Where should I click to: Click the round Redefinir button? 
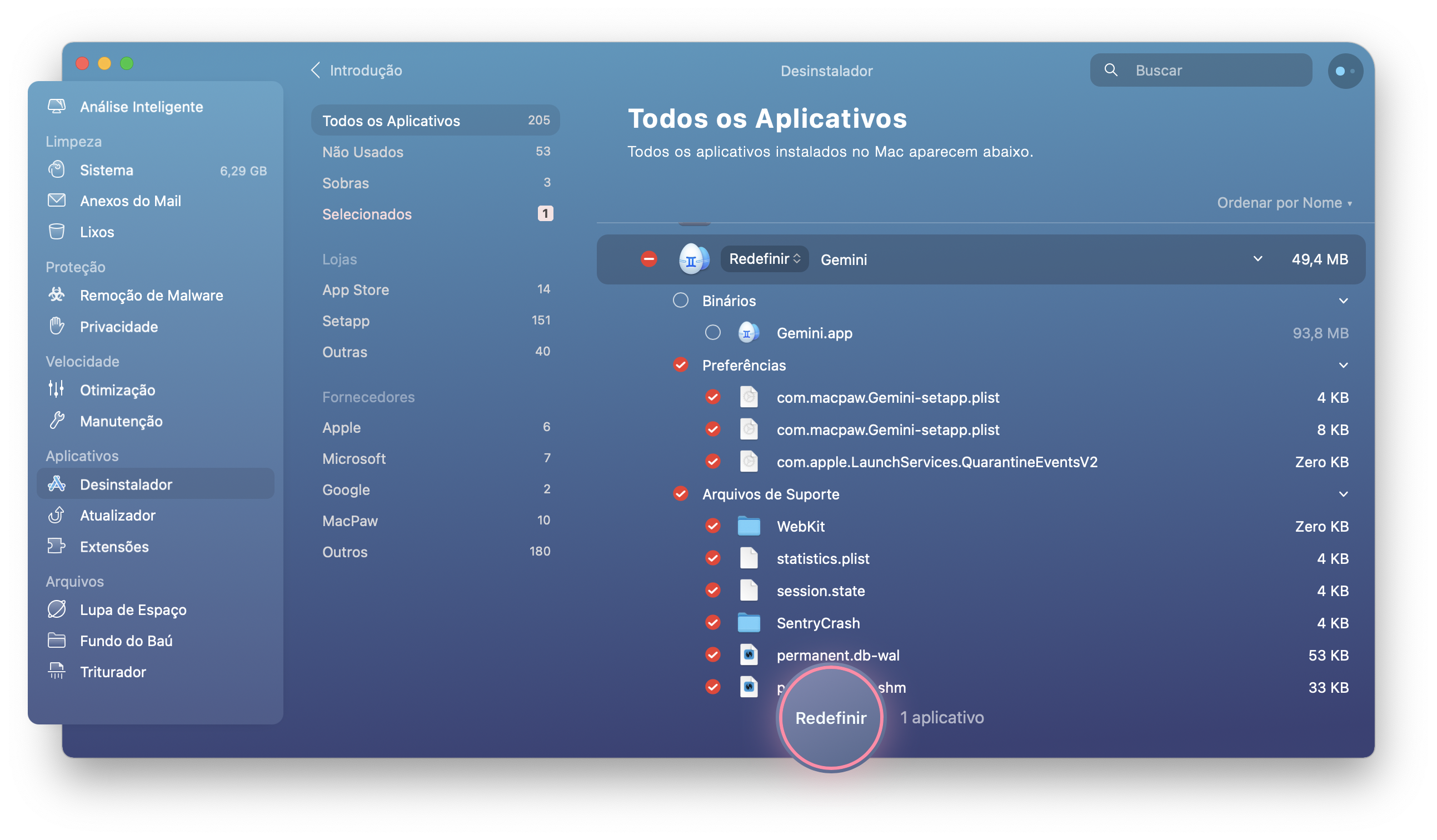(830, 717)
